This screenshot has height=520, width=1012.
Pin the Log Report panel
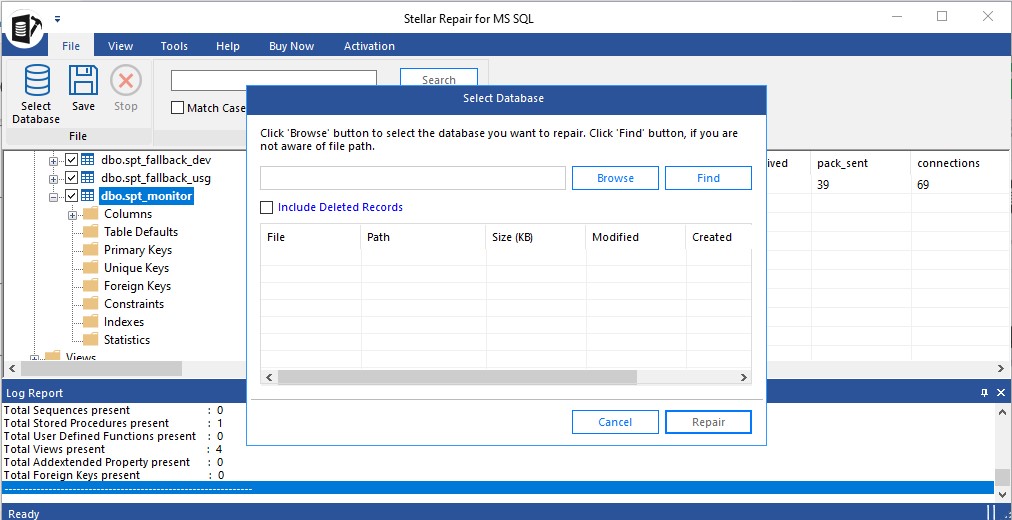984,392
